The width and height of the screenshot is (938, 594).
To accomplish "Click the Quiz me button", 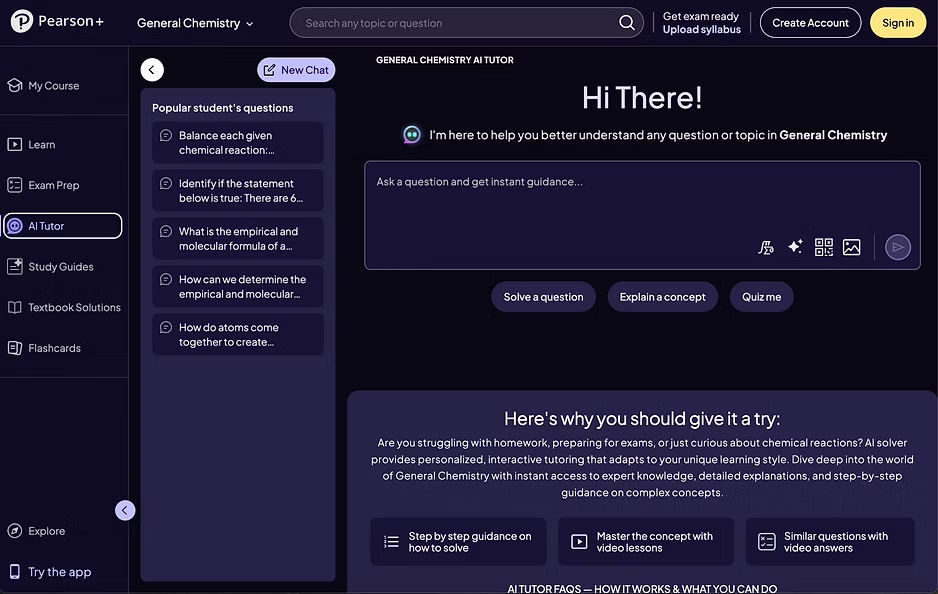I will (762, 297).
